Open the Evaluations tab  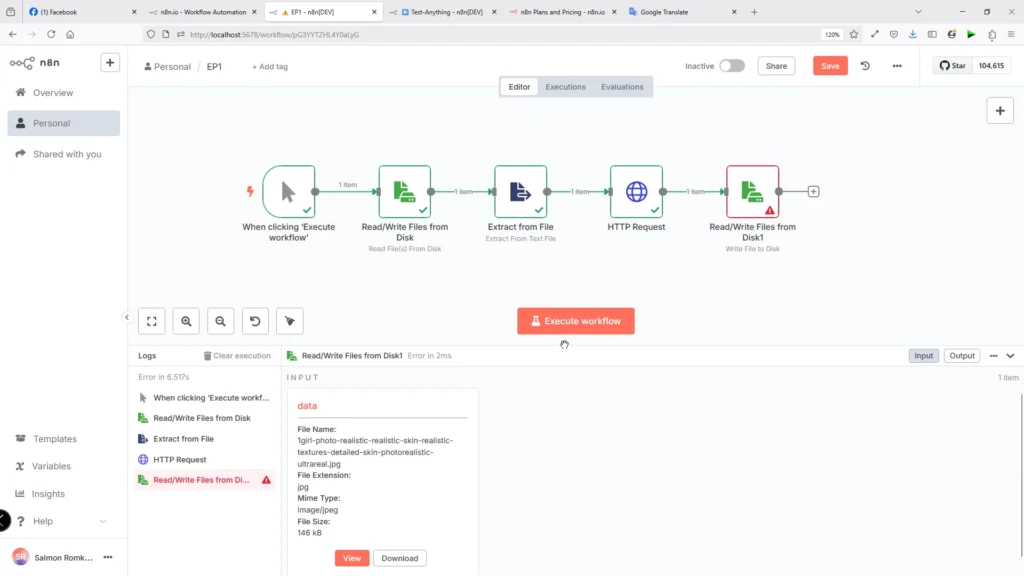pyautogui.click(x=622, y=87)
